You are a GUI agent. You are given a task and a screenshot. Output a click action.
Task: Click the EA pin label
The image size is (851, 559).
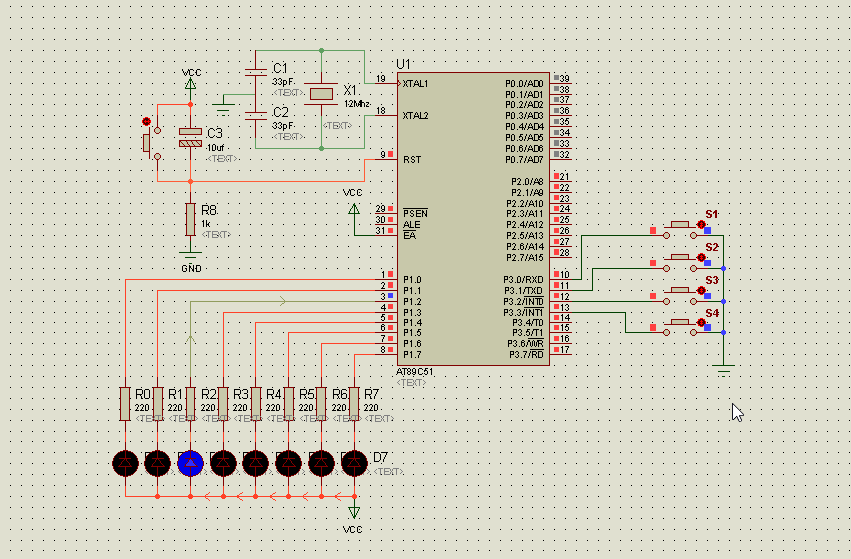tap(409, 236)
